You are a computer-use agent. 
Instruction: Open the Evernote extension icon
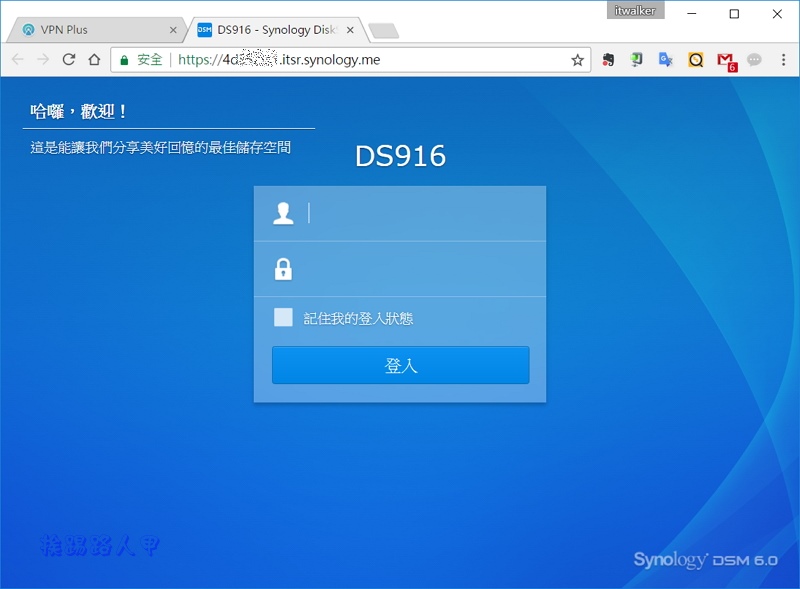[608, 60]
